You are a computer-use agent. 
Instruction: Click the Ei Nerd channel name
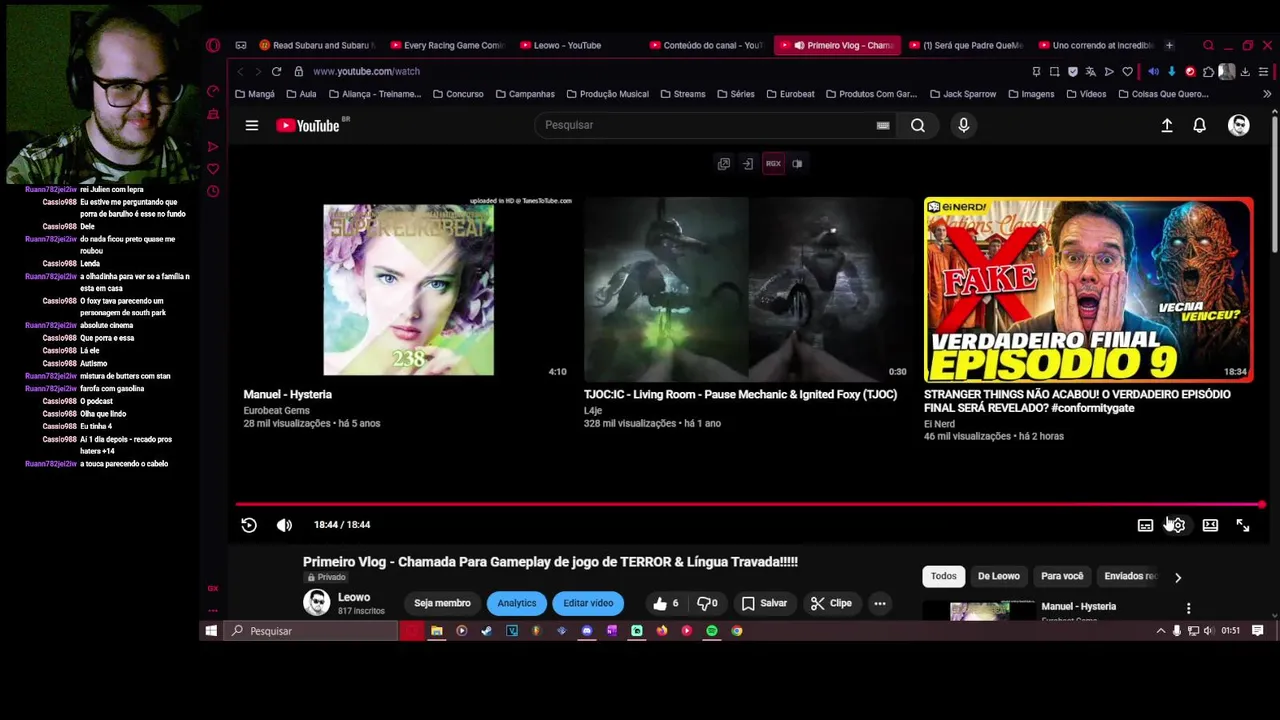click(939, 424)
